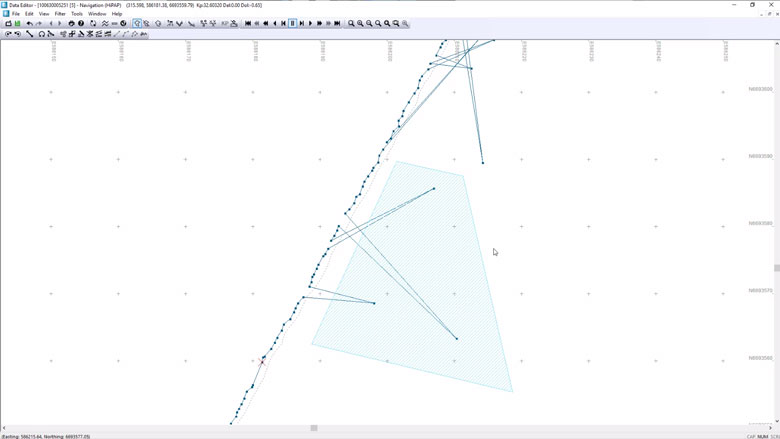Open the Help menu

tap(117, 14)
